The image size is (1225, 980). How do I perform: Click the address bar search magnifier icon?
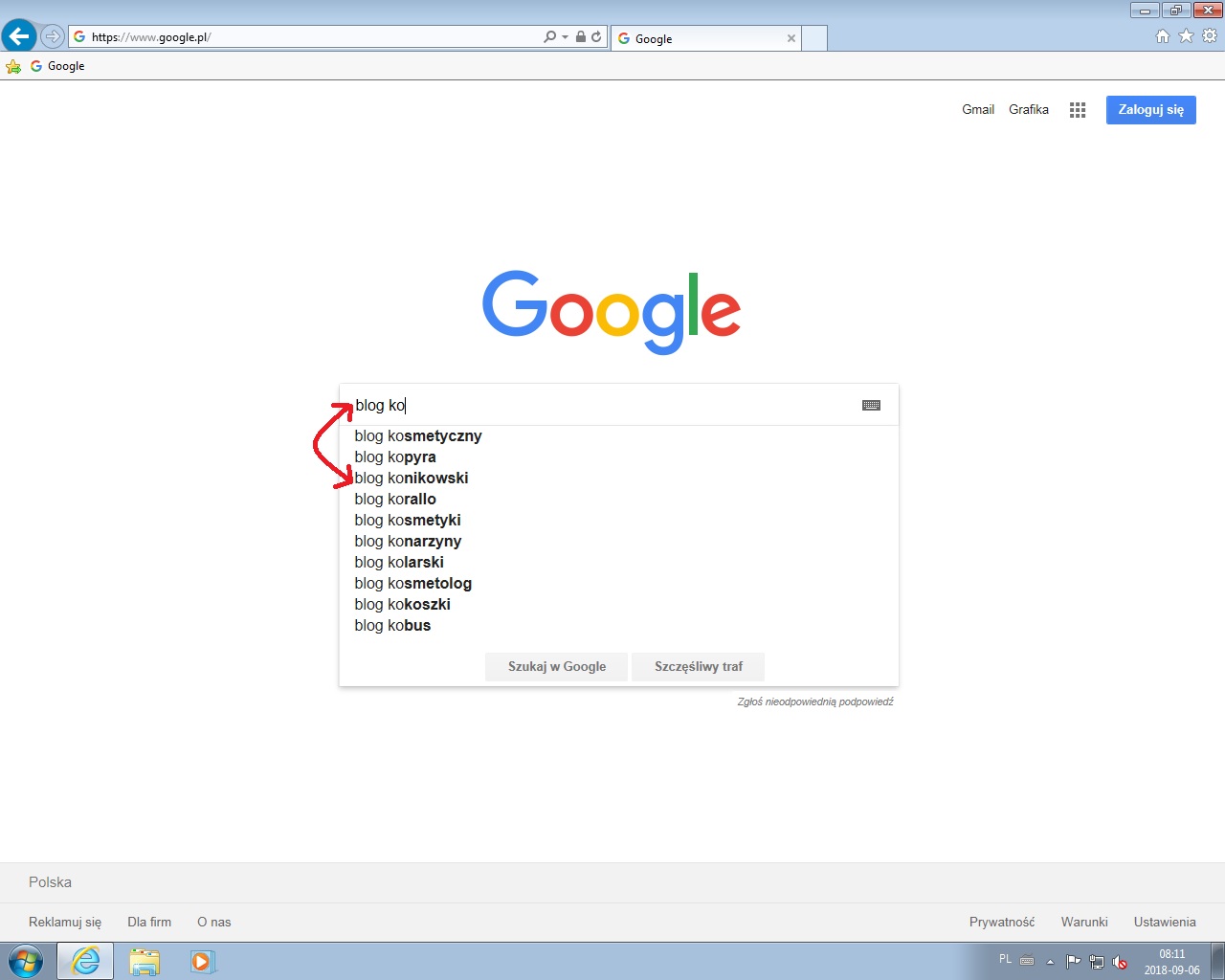pos(549,36)
